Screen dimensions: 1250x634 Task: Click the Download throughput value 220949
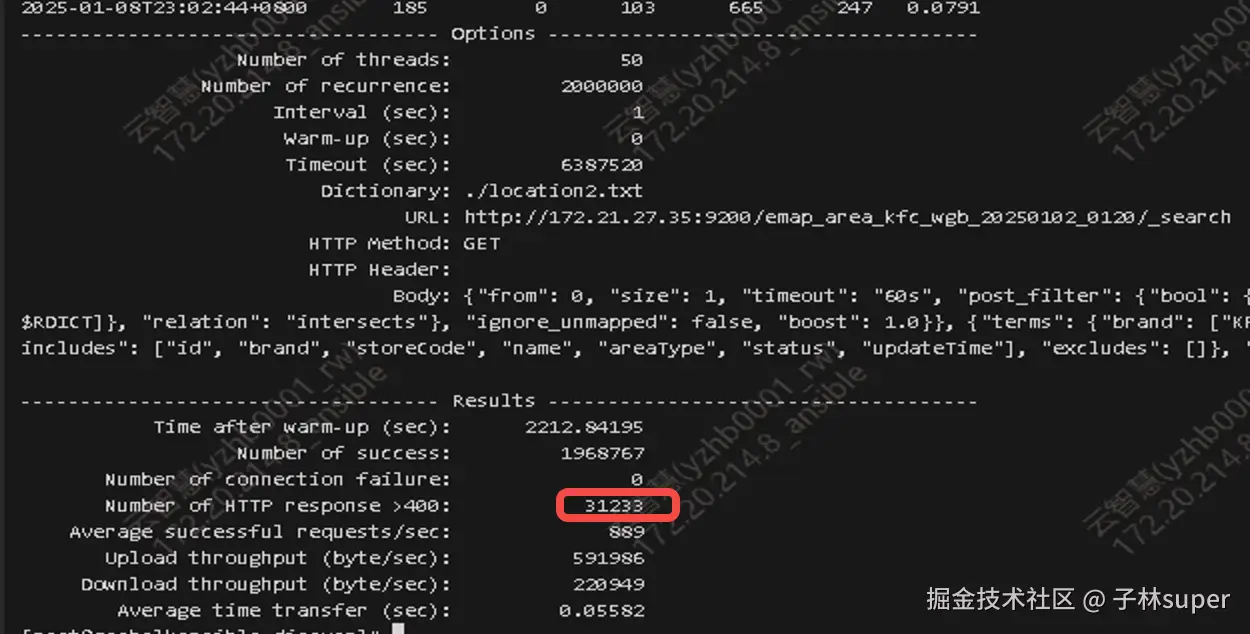point(608,584)
